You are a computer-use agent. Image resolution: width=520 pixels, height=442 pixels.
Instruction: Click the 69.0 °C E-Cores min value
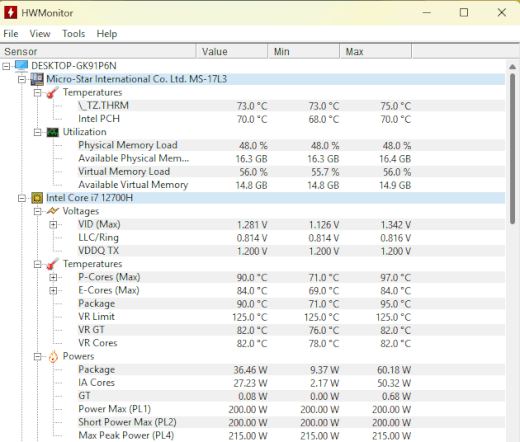click(324, 291)
